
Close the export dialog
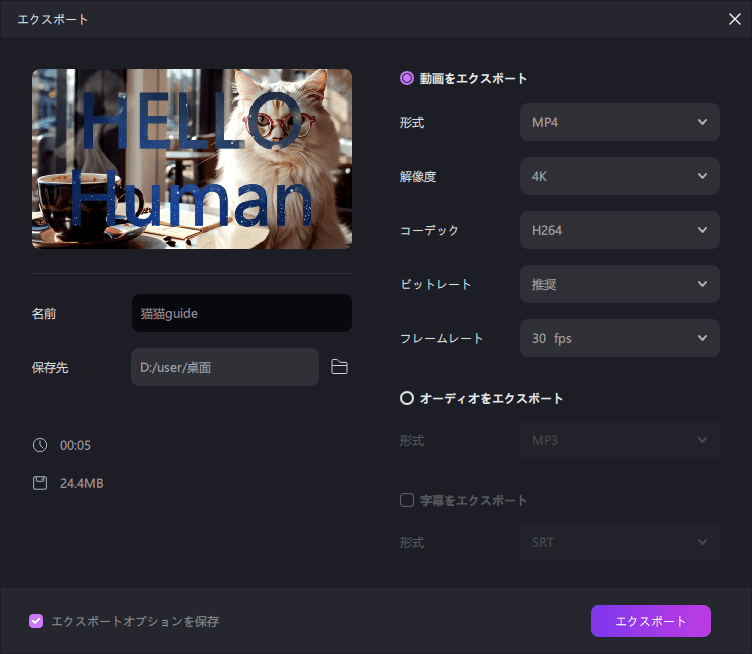pos(735,19)
